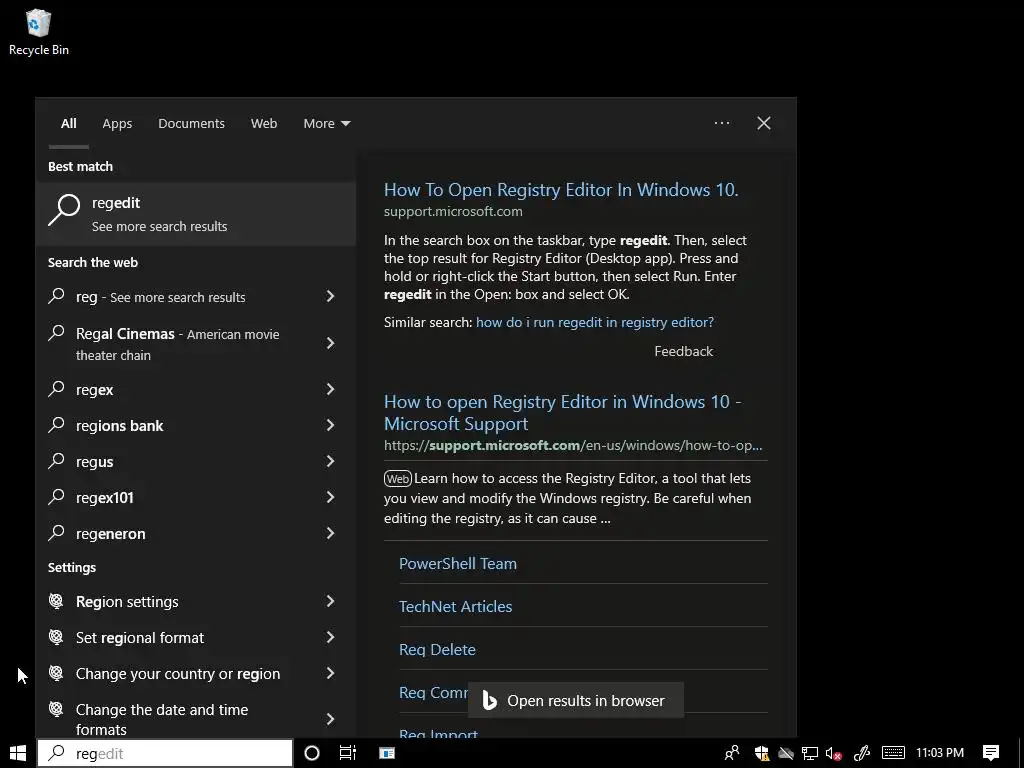
Task: Expand the regex suggestion arrow
Action: pyautogui.click(x=330, y=389)
